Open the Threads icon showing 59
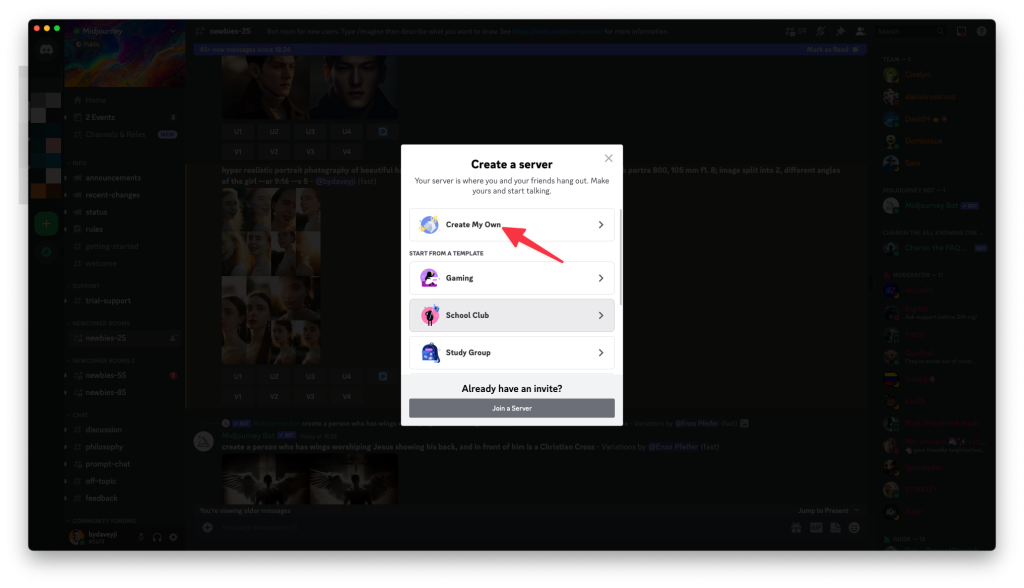 (x=795, y=31)
